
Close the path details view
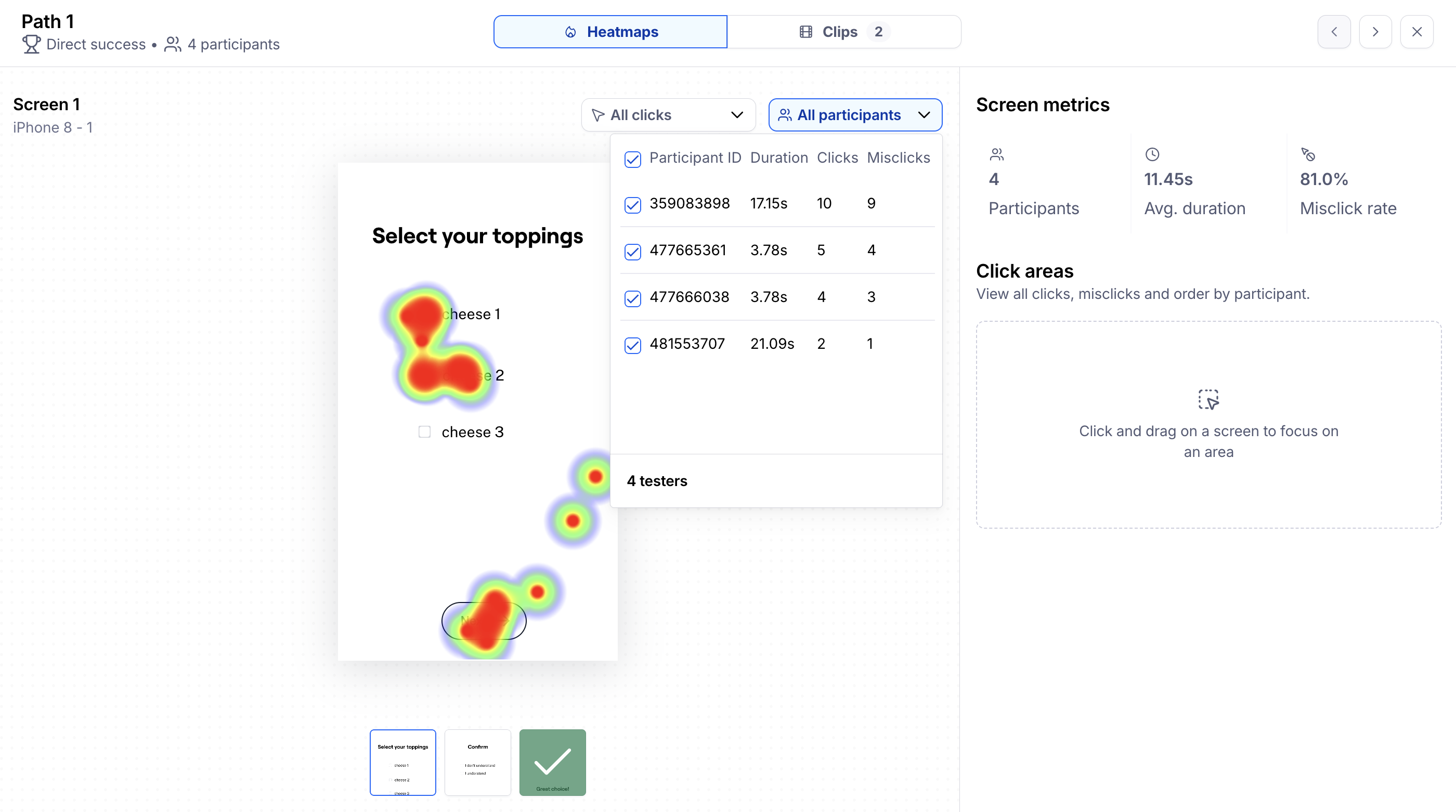coord(1416,32)
